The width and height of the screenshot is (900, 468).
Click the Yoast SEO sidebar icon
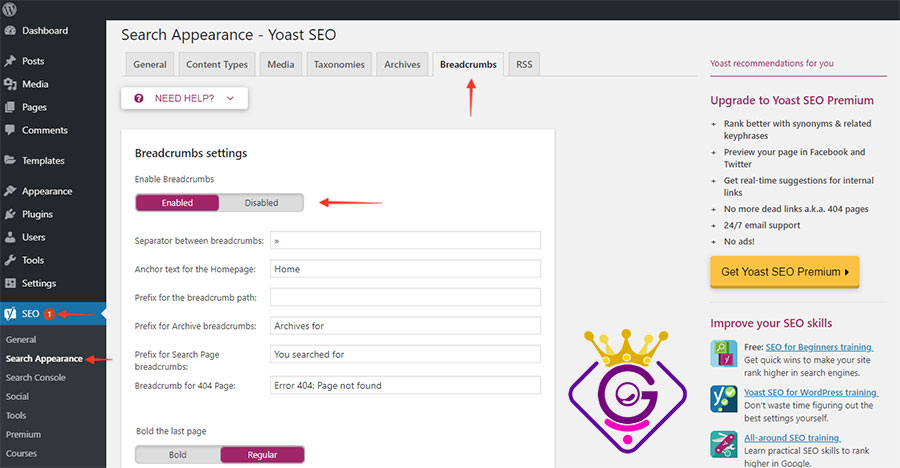click(10, 314)
